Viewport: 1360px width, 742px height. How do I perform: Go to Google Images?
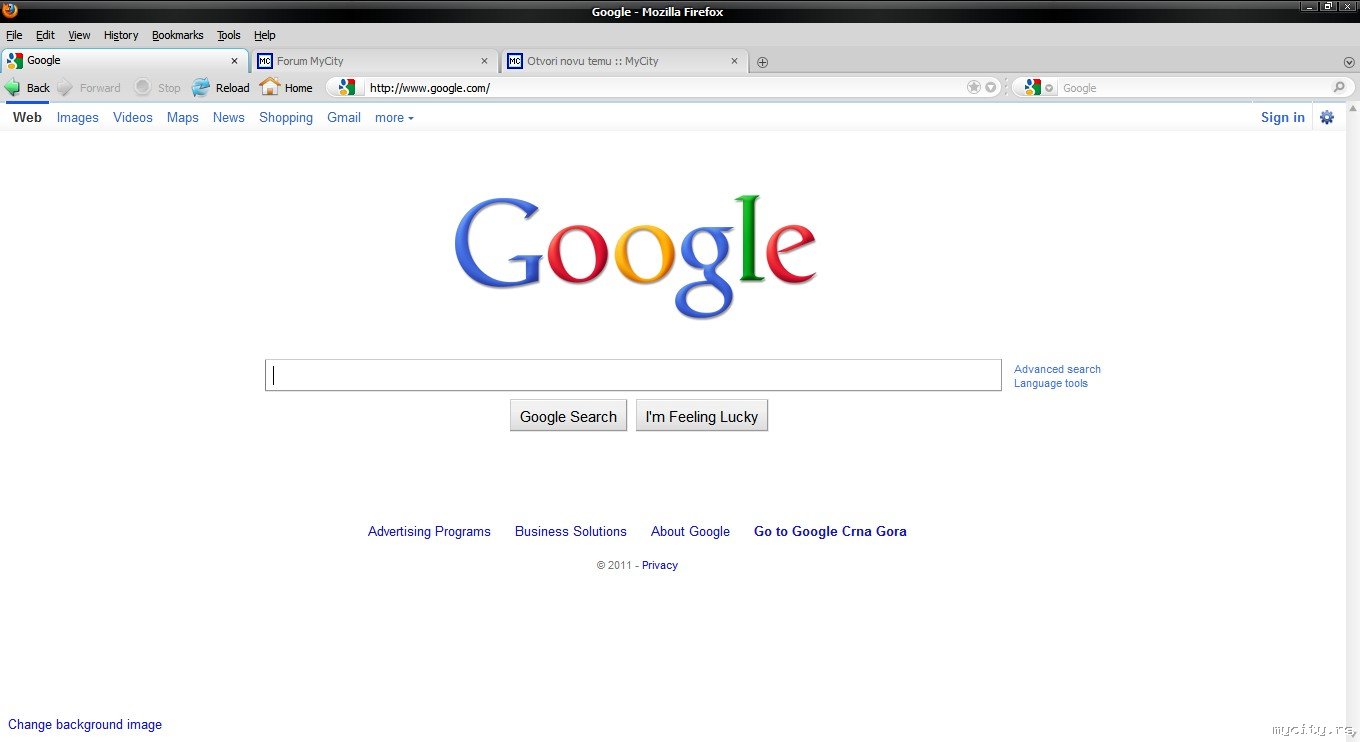tap(78, 117)
